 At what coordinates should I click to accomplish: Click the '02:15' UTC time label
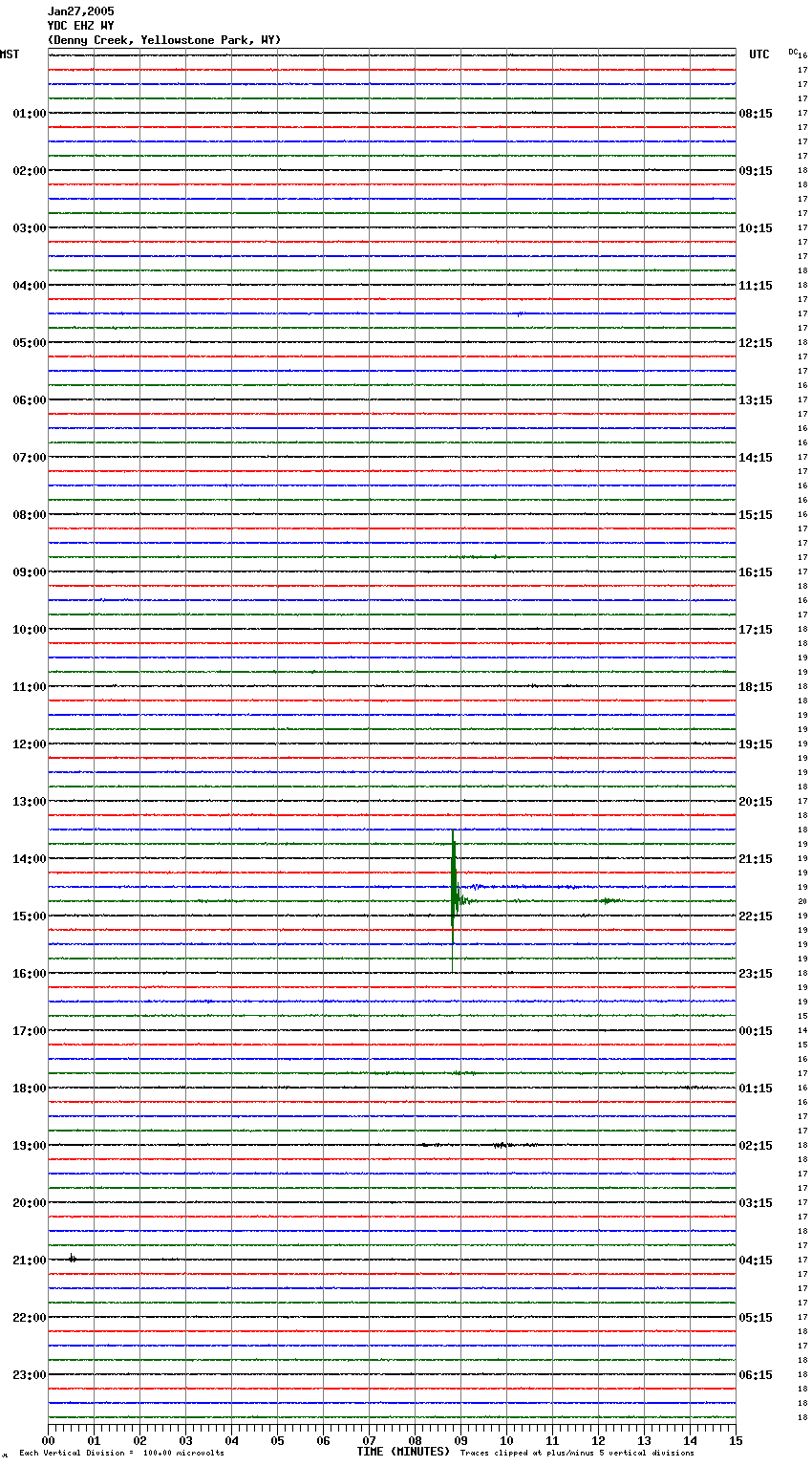(756, 1146)
